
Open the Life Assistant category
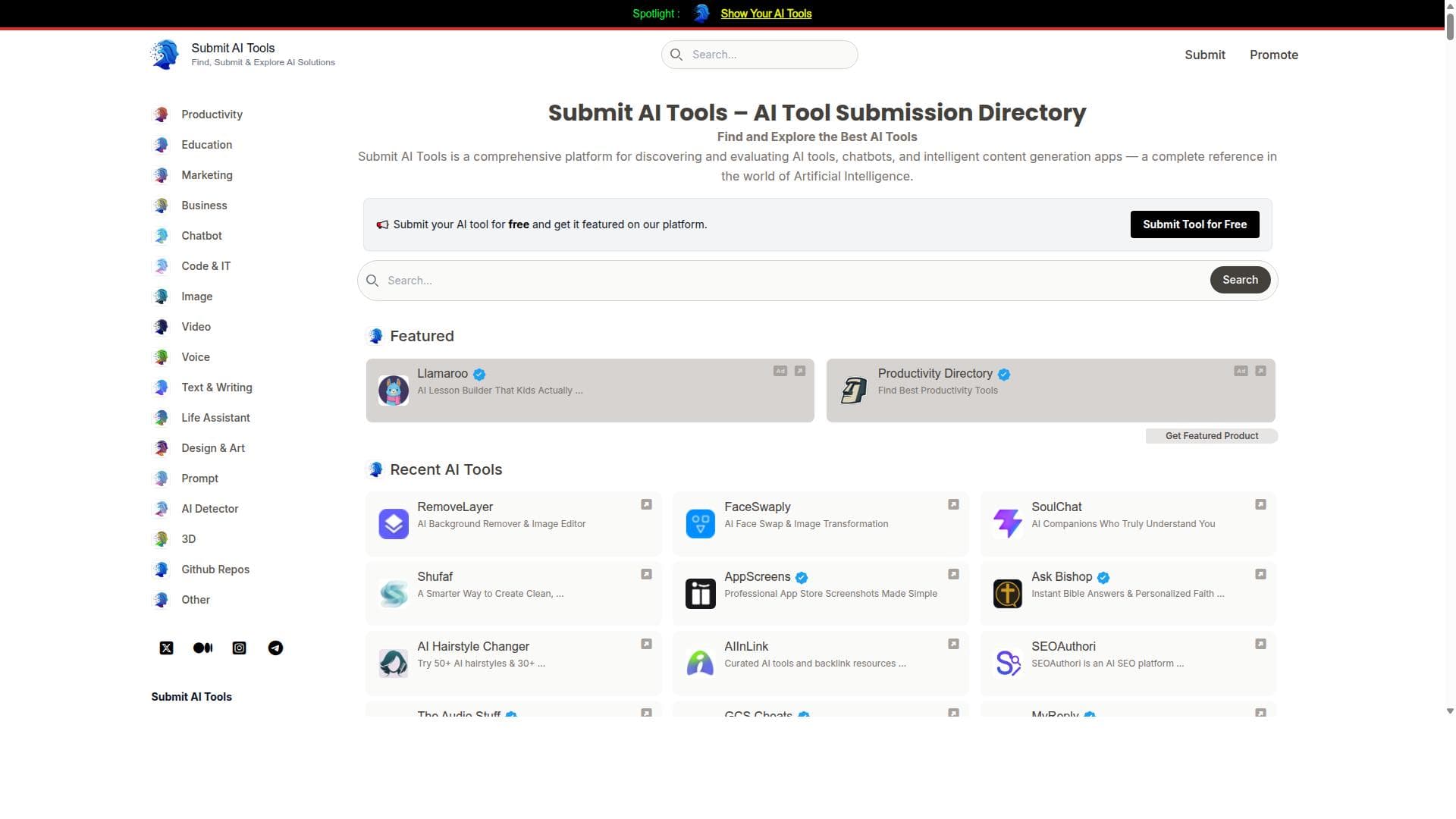point(215,418)
